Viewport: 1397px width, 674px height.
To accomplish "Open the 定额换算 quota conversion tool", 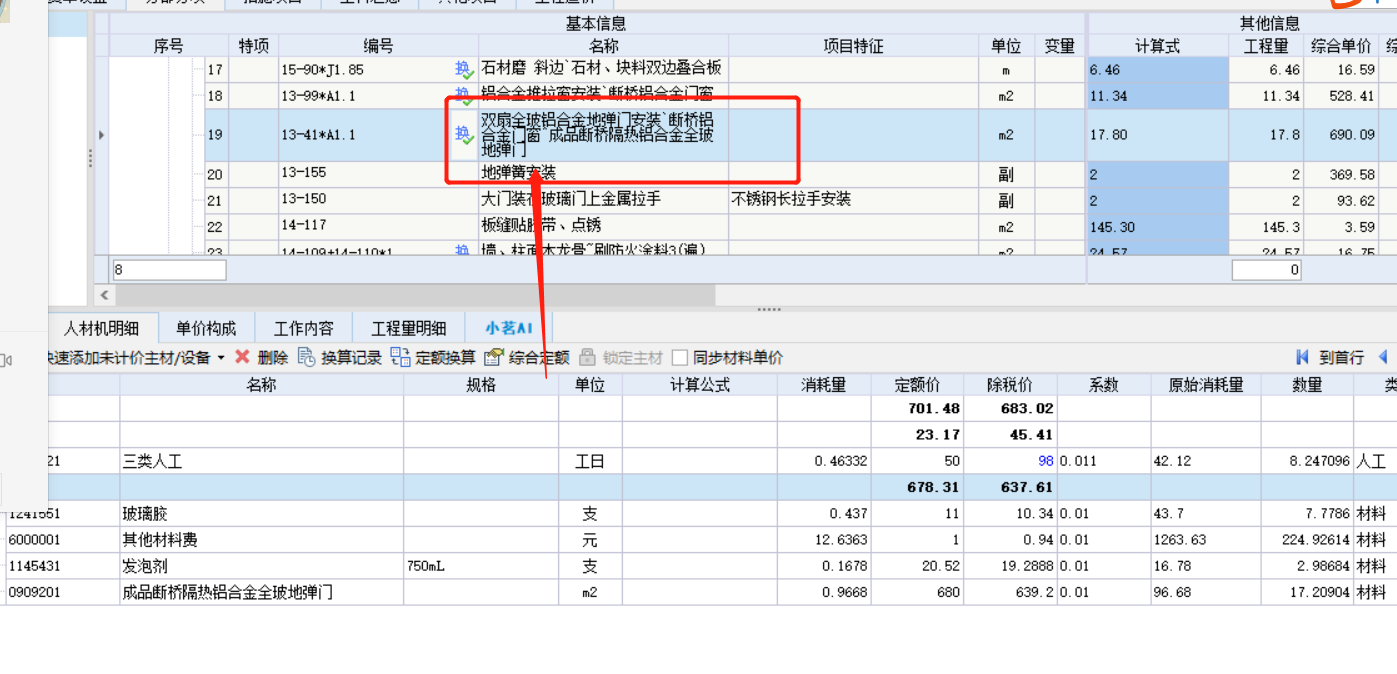I will click(433, 357).
